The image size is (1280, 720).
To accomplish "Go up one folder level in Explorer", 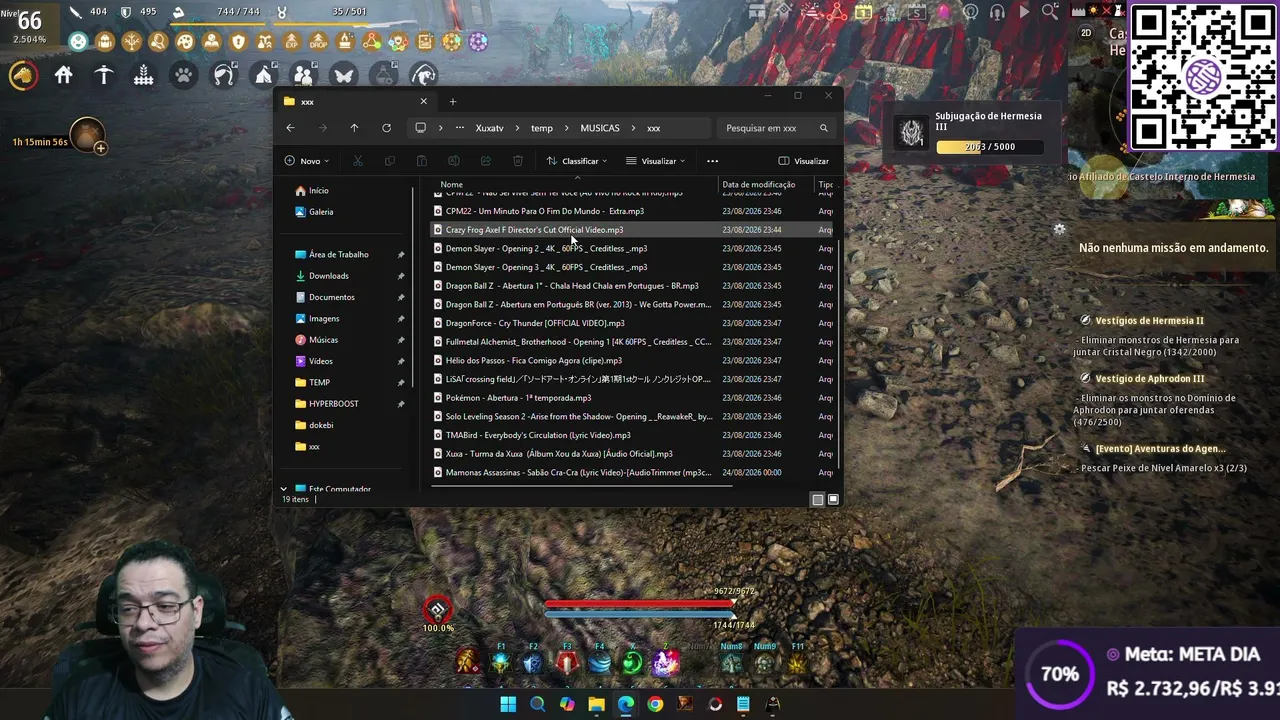I will coord(354,128).
